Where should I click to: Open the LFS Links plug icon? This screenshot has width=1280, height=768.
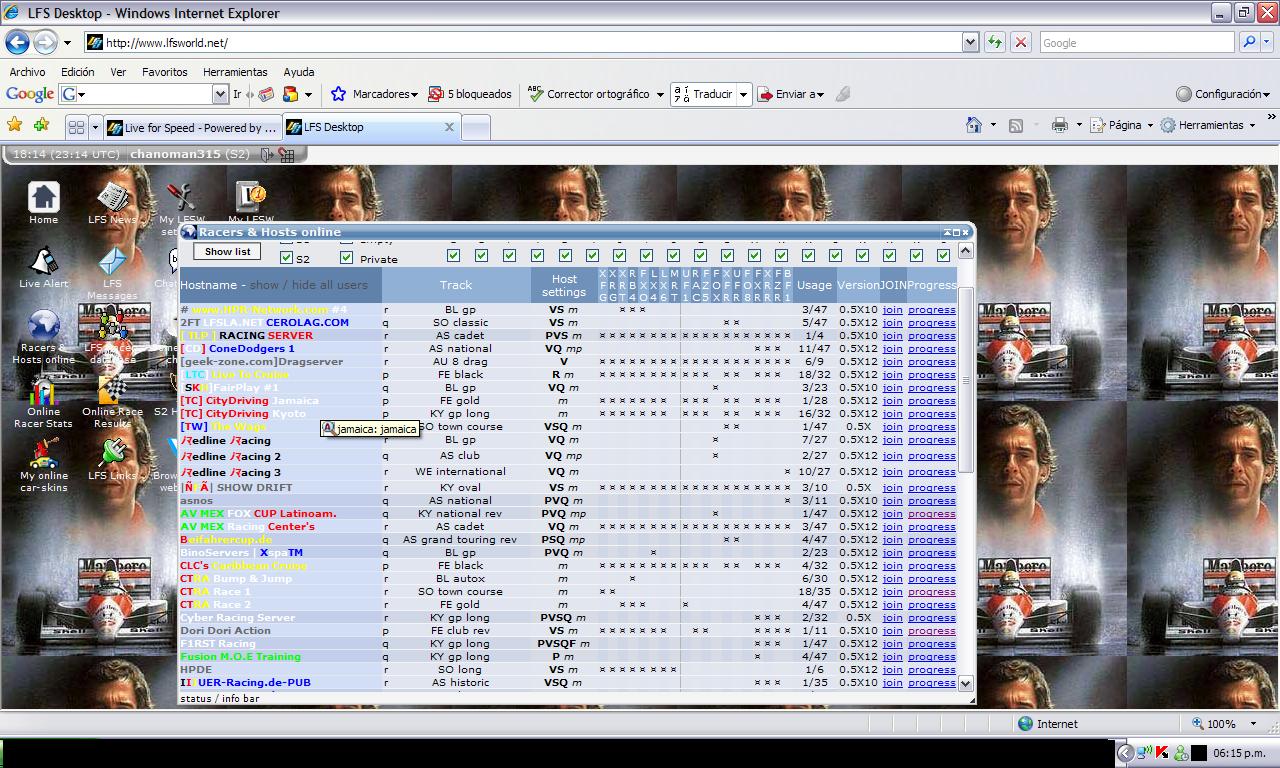pos(112,454)
